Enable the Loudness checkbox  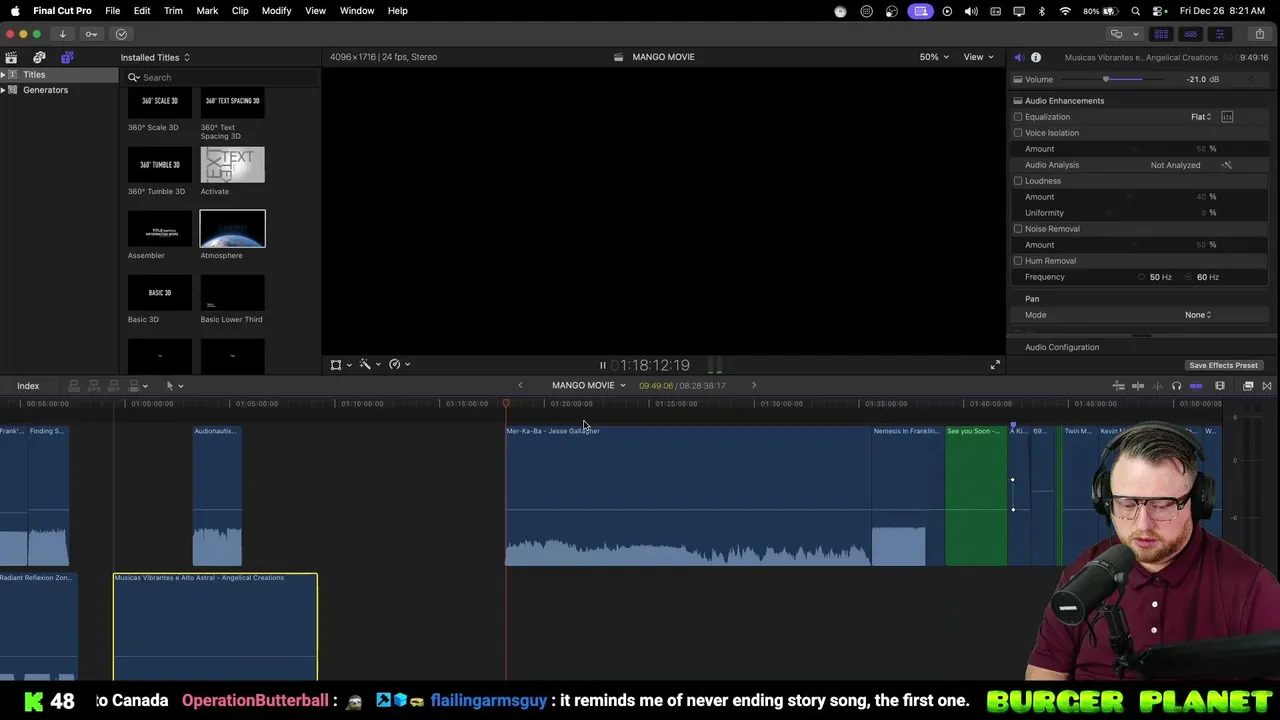click(x=1018, y=181)
